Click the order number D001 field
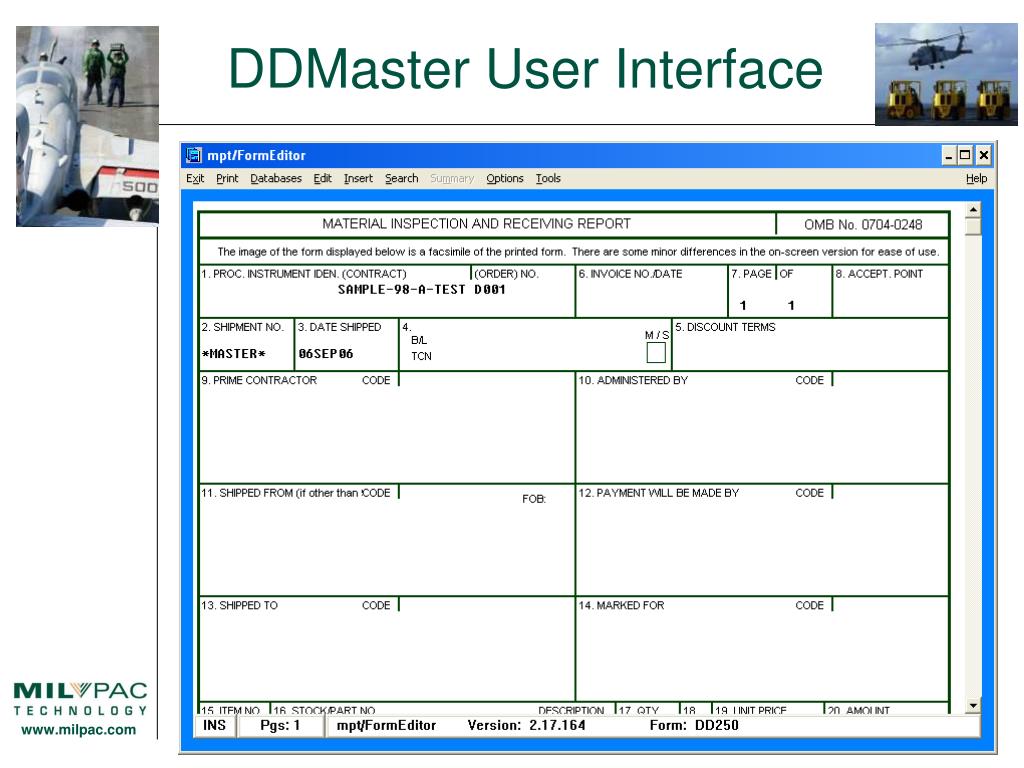This screenshot has width=1024, height=768. (490, 290)
